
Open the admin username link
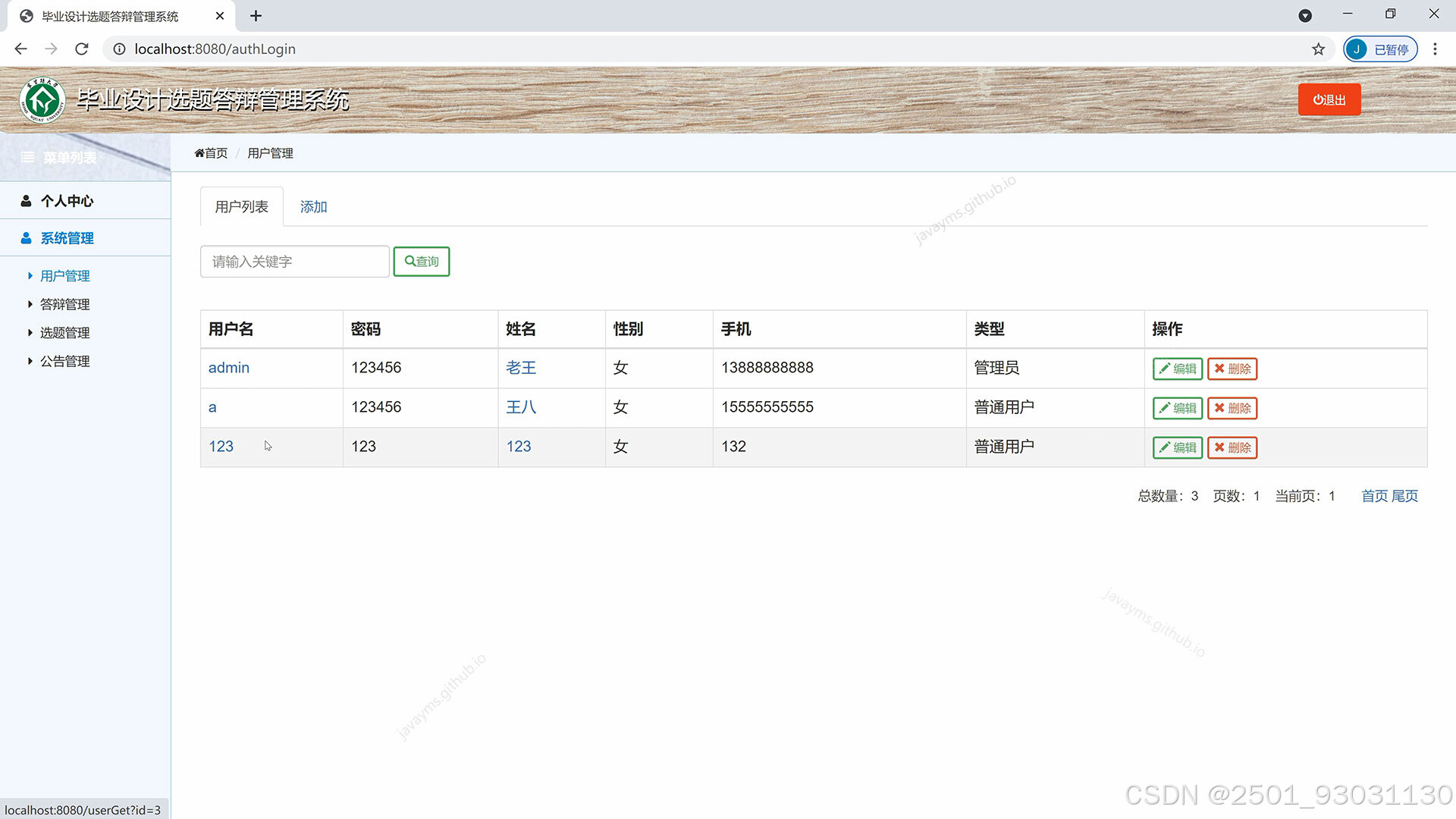(228, 368)
